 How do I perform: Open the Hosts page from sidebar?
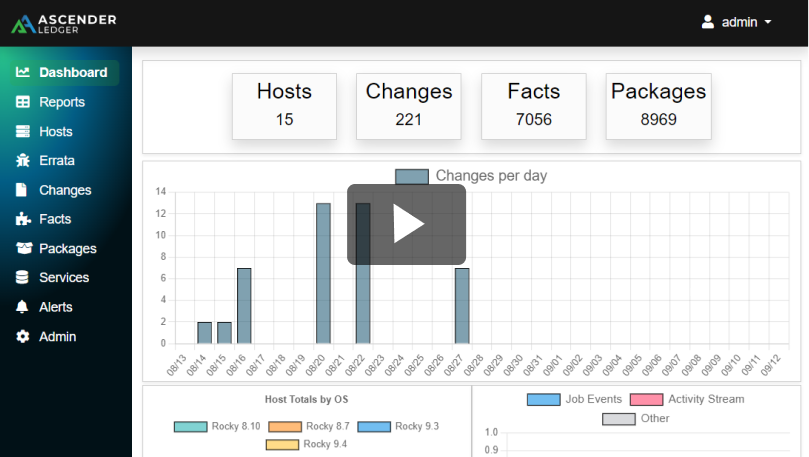tap(56, 132)
